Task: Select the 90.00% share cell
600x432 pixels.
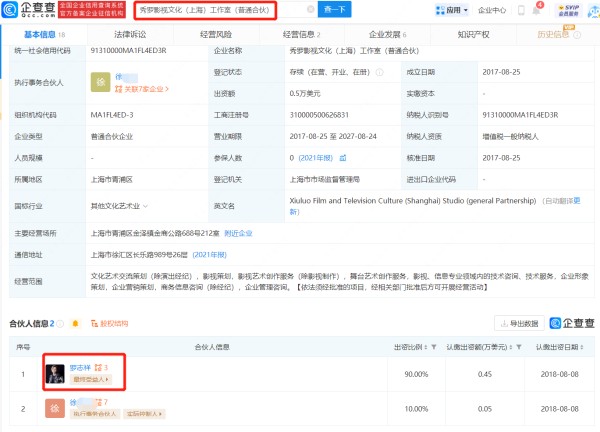Action: click(416, 374)
